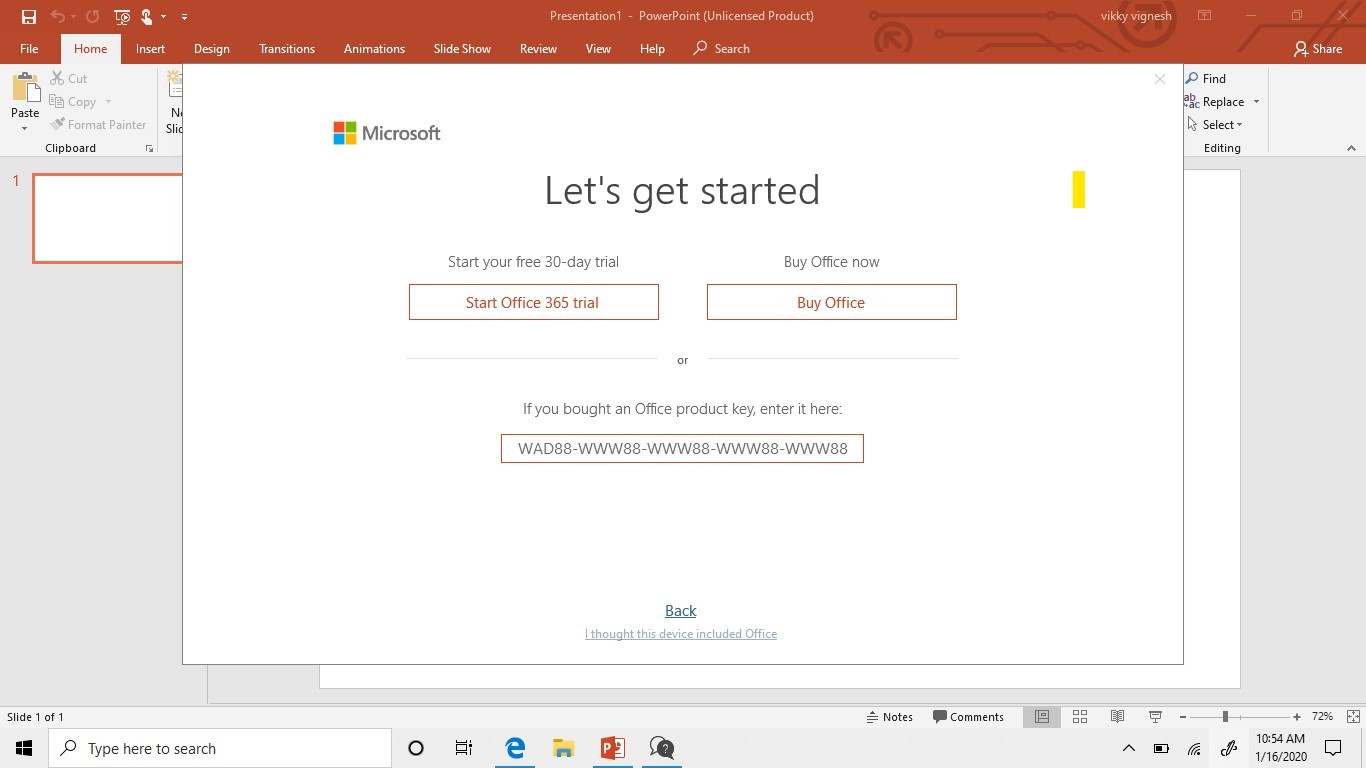
Task: Select slide 1 thumbnail
Action: (108, 218)
